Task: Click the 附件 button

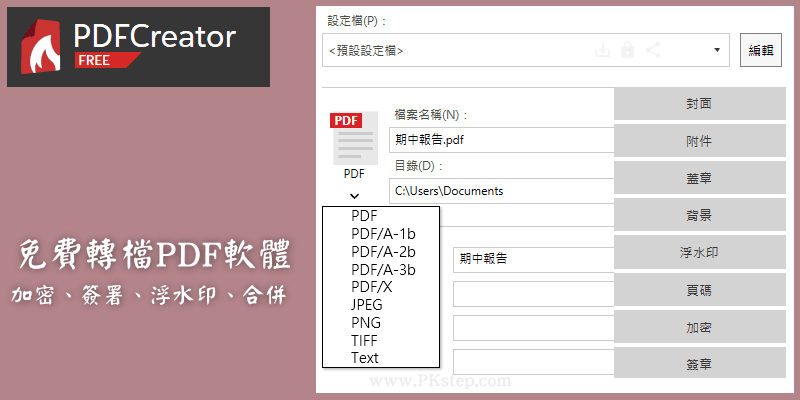Action: tap(699, 141)
